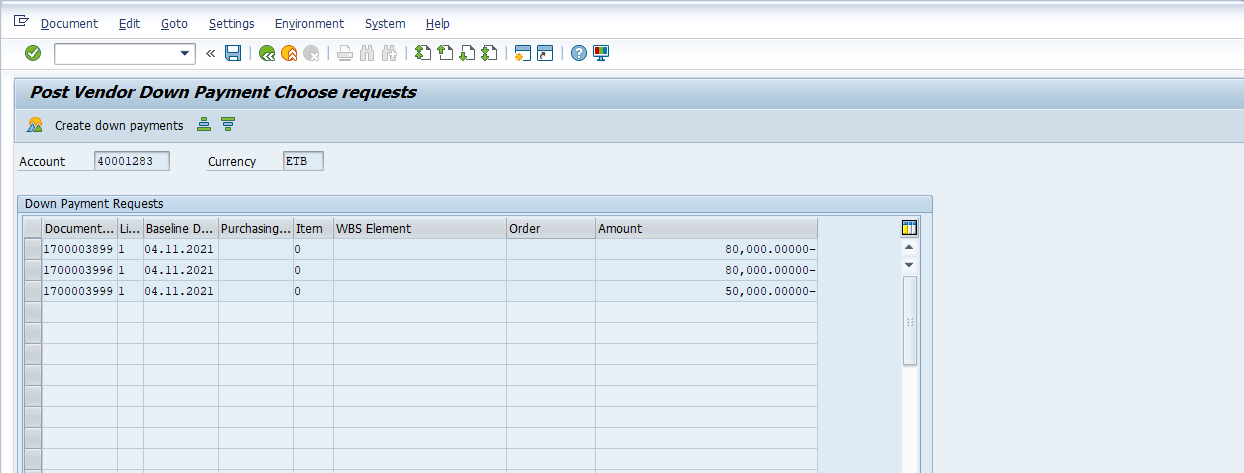1244x473 pixels.
Task: Select row with document 1700003999
Action: [x=33, y=291]
